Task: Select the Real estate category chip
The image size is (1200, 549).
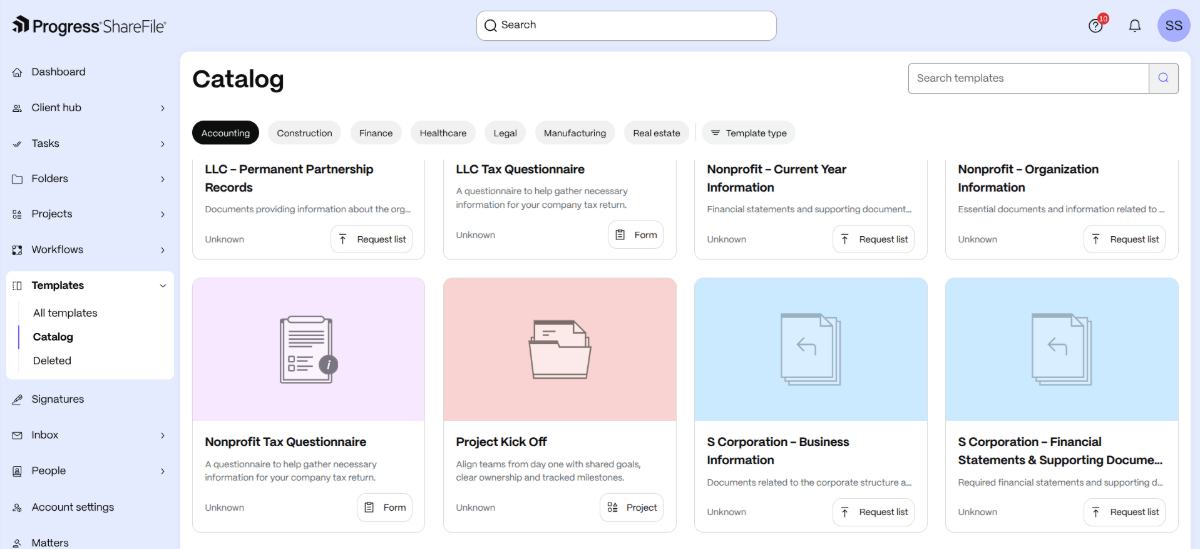Action: click(x=656, y=133)
